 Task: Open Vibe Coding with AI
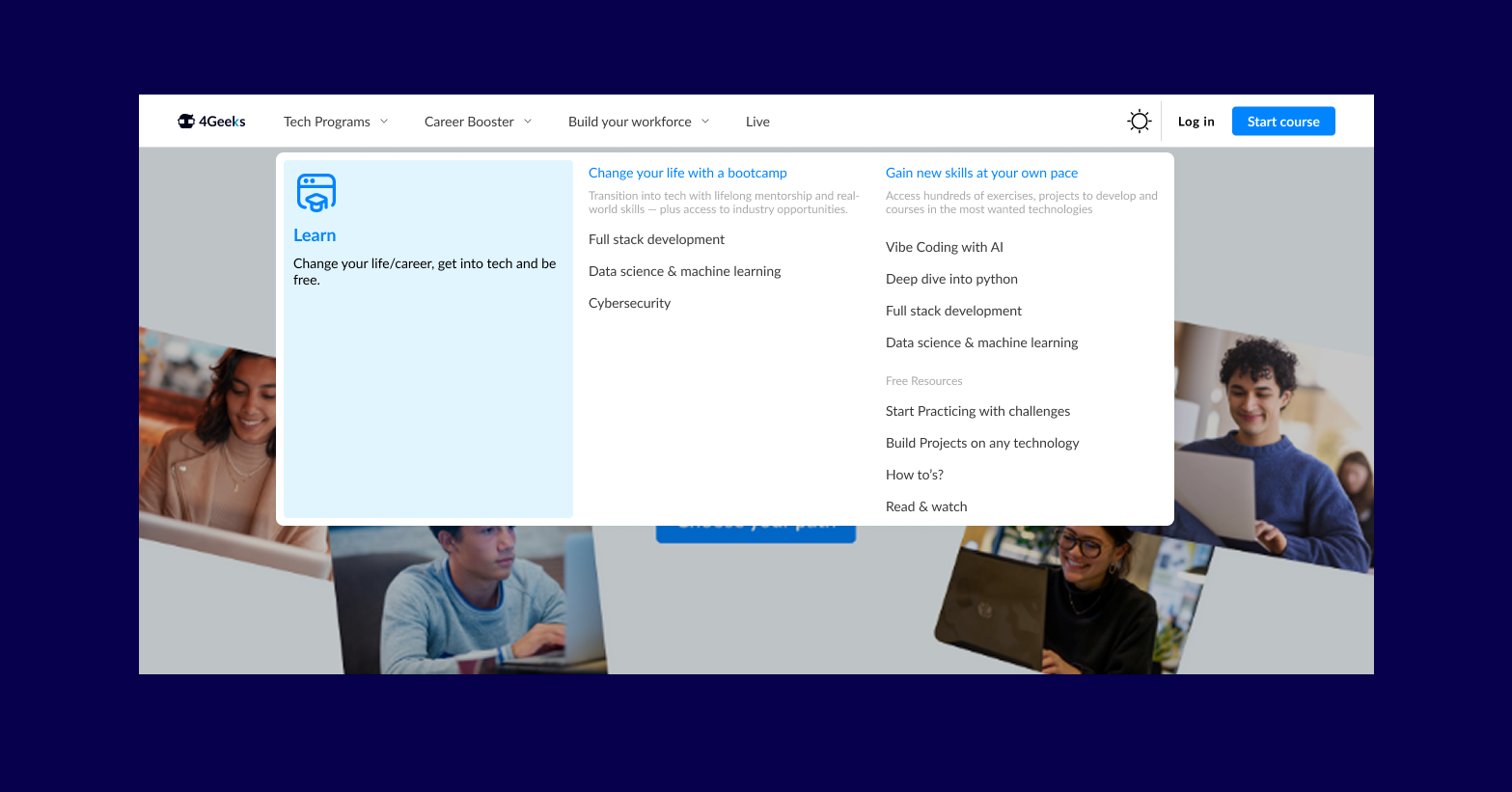click(944, 246)
